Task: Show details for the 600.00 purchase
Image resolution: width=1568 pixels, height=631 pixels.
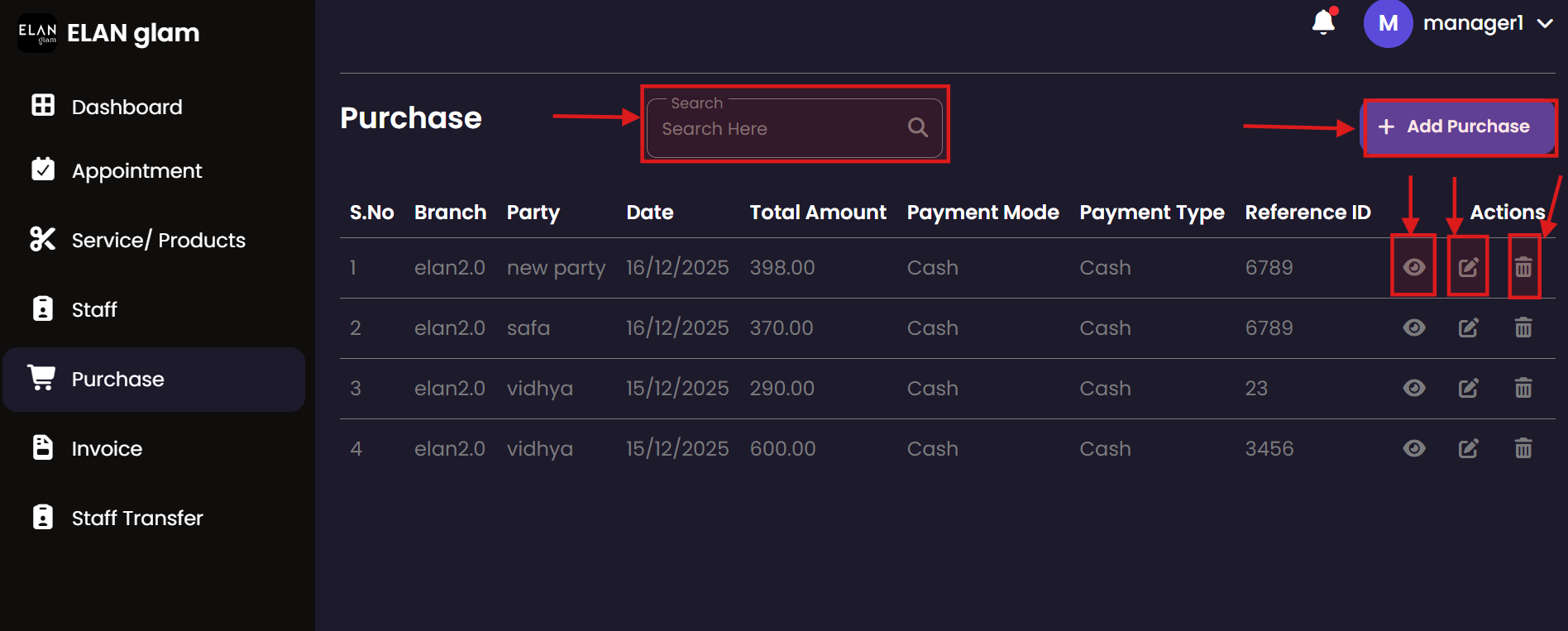Action: tap(1414, 449)
